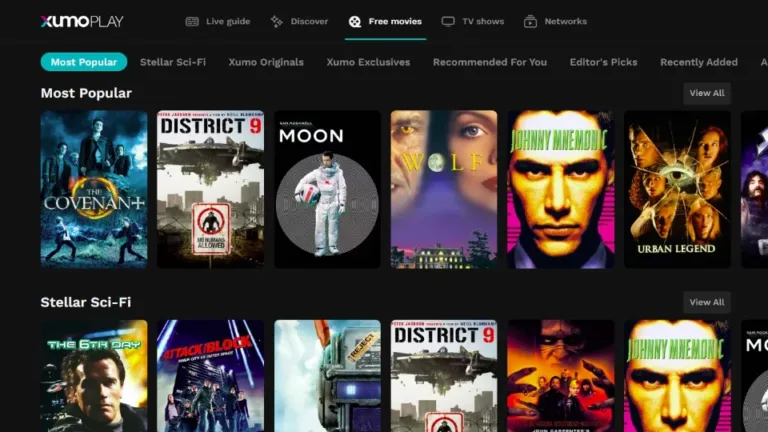This screenshot has width=768, height=432.
Task: Switch to the Stellar Sci-Fi category
Action: (173, 62)
